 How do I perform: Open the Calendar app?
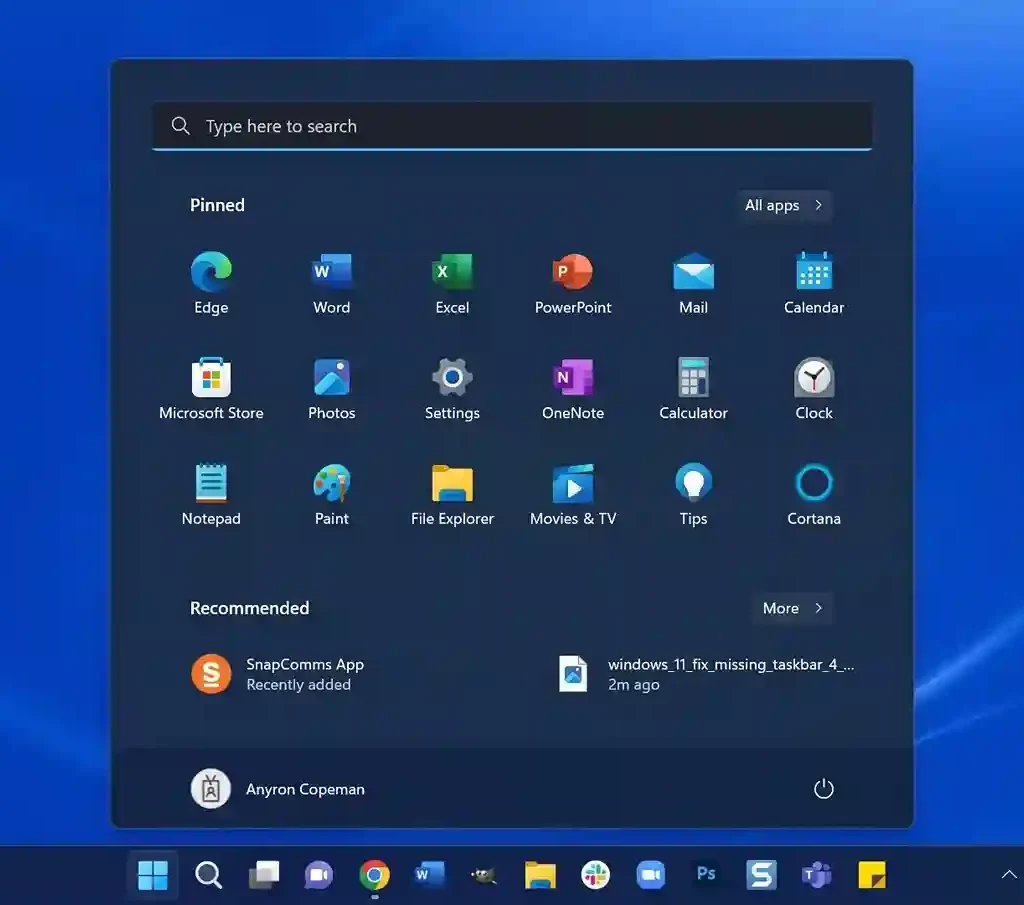pos(814,283)
